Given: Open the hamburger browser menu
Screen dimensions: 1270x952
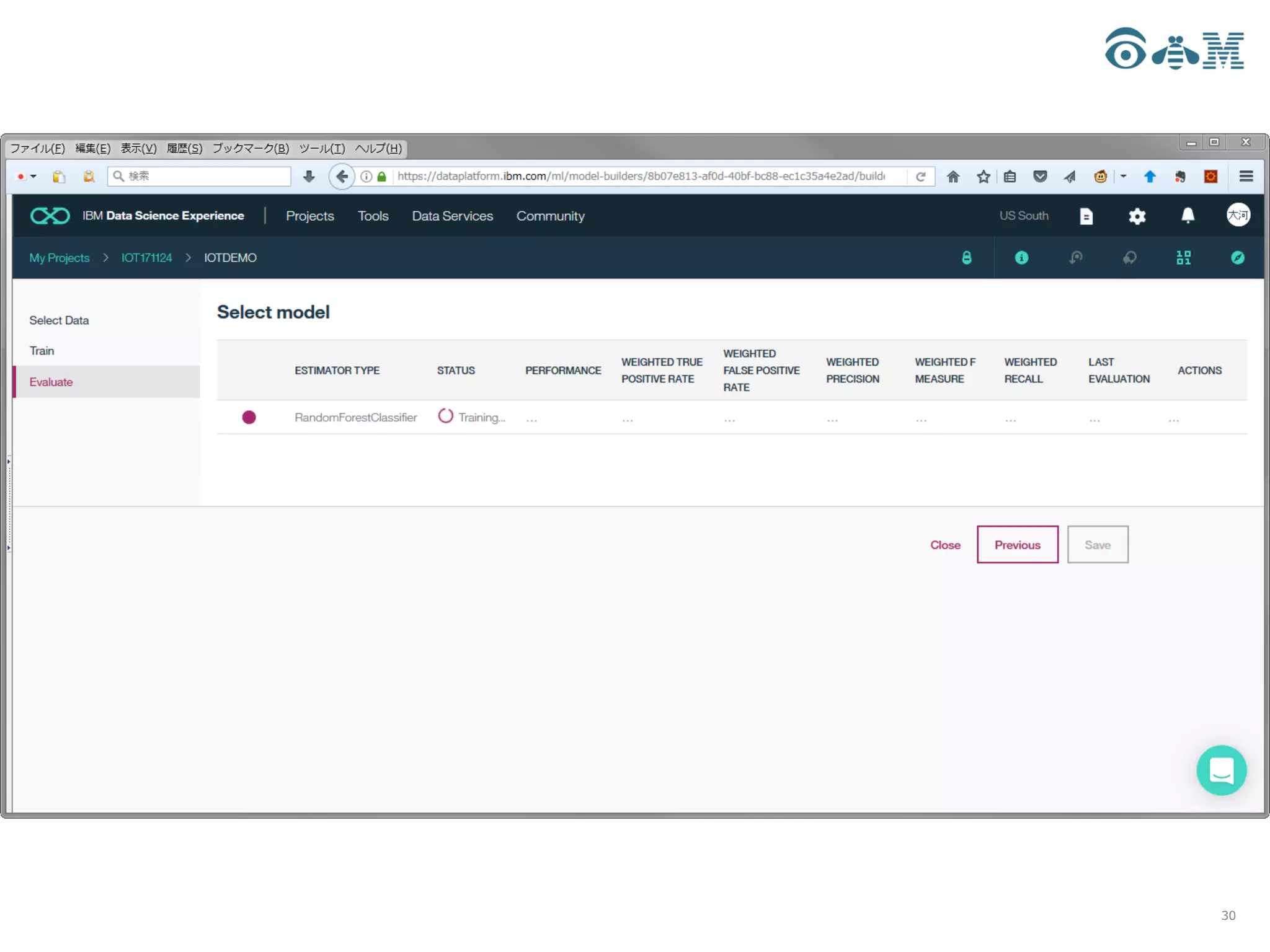Looking at the screenshot, I should coord(1246,177).
